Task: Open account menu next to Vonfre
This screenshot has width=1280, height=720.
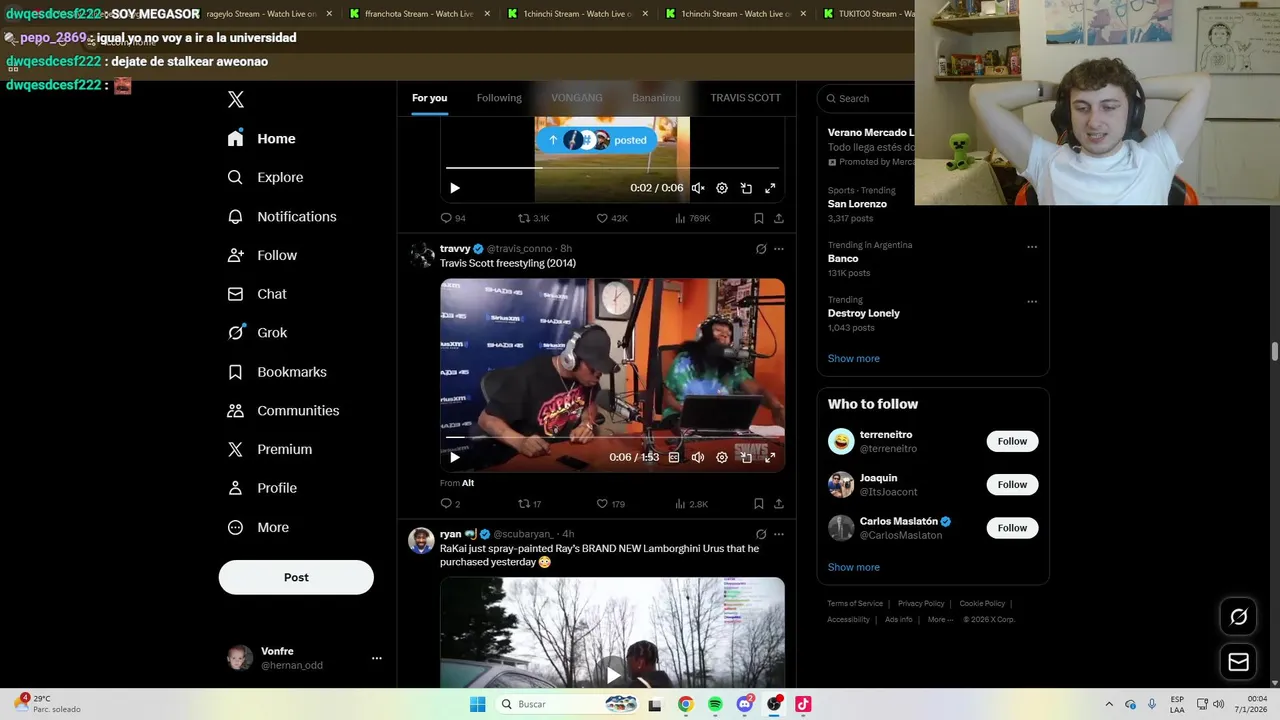Action: (x=377, y=658)
